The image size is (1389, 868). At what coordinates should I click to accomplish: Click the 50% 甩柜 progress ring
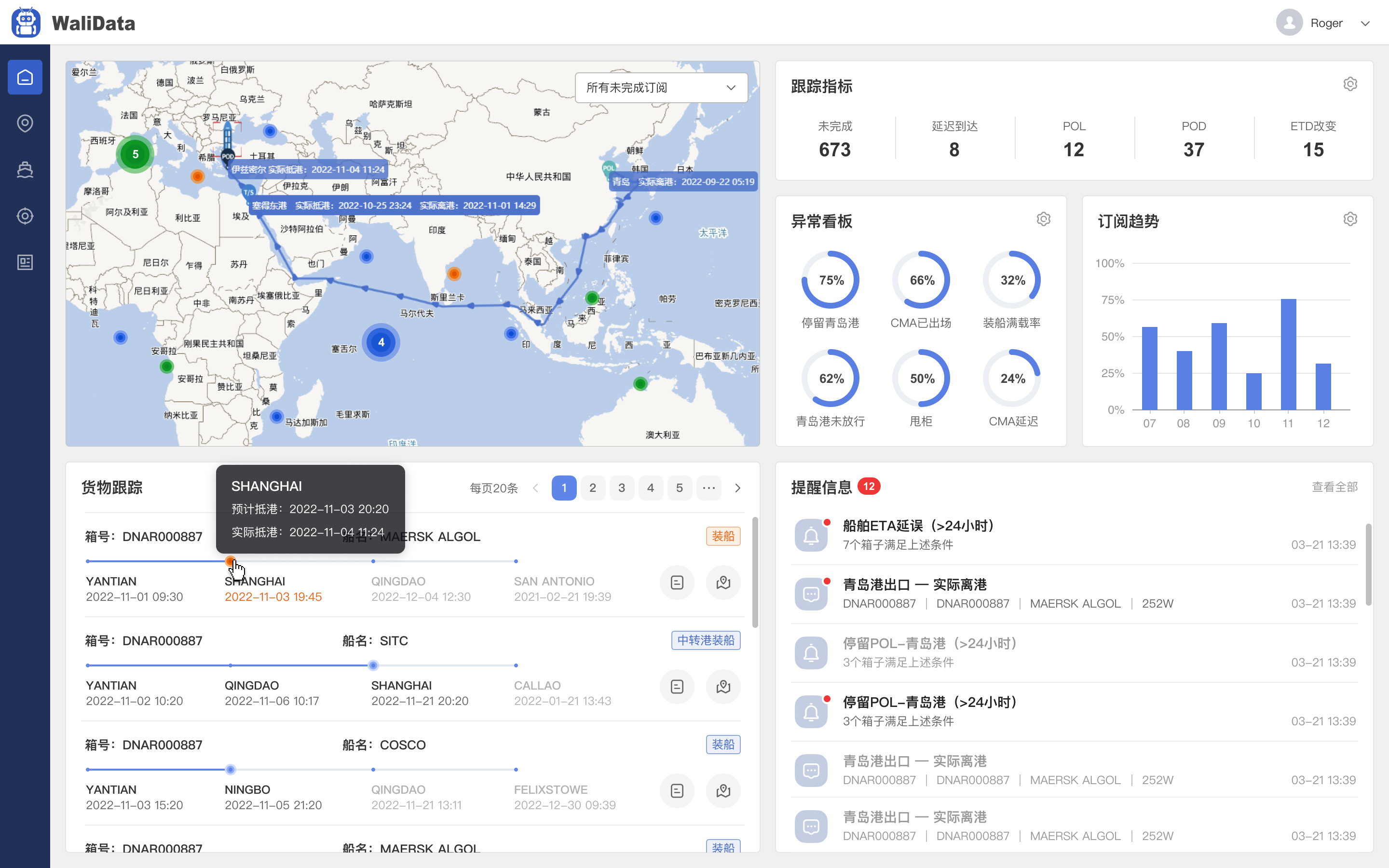921,379
